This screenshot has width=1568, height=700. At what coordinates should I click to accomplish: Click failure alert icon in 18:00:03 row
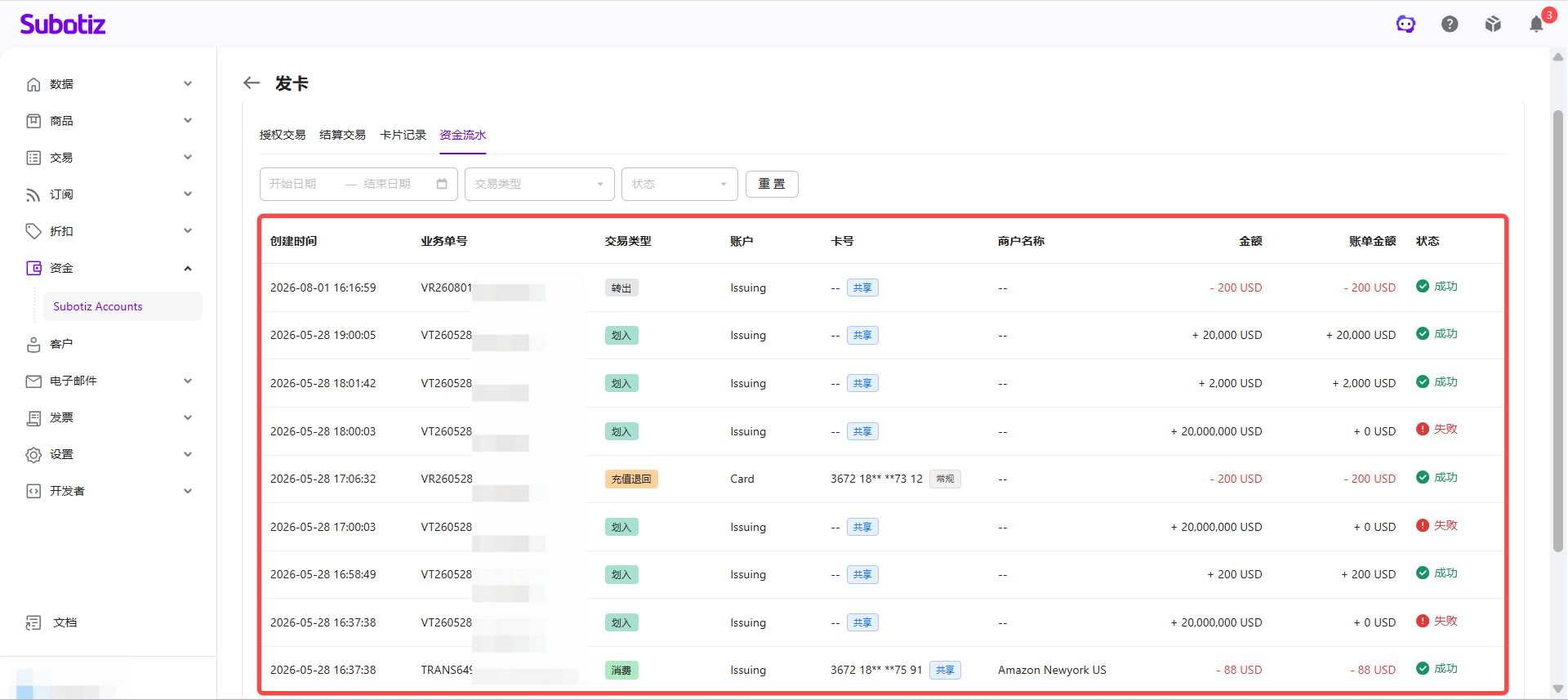pos(1423,429)
